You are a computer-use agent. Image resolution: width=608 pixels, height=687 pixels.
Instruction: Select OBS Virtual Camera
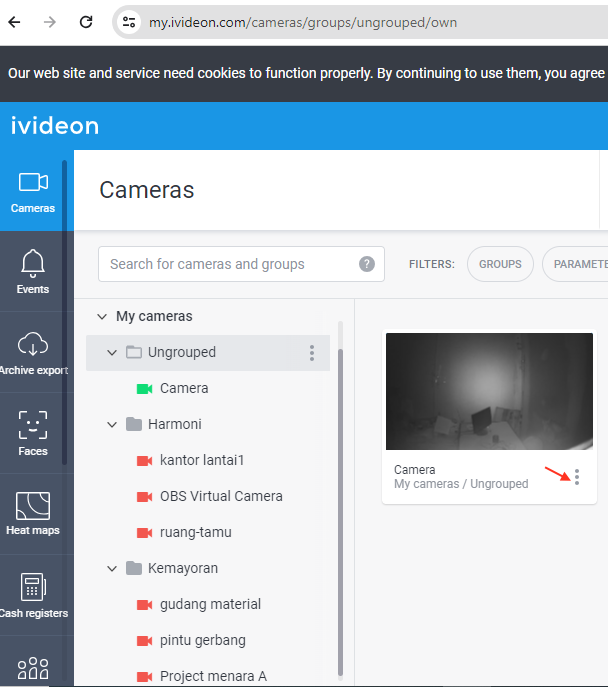pyautogui.click(x=221, y=496)
